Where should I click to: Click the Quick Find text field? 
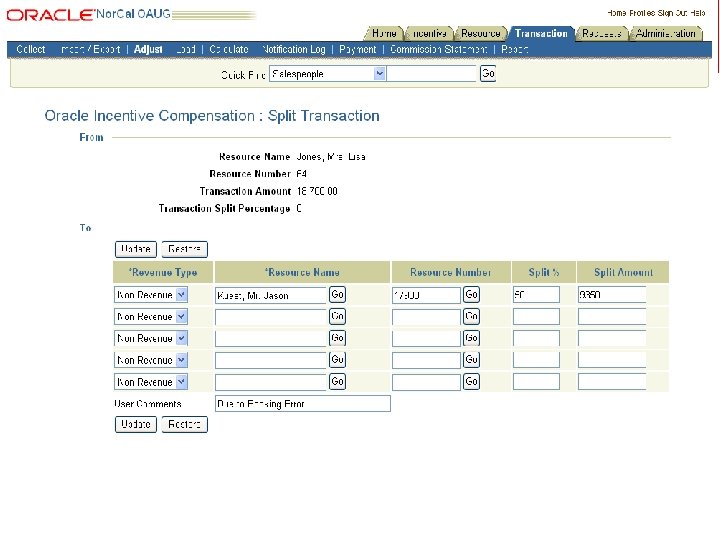point(431,73)
